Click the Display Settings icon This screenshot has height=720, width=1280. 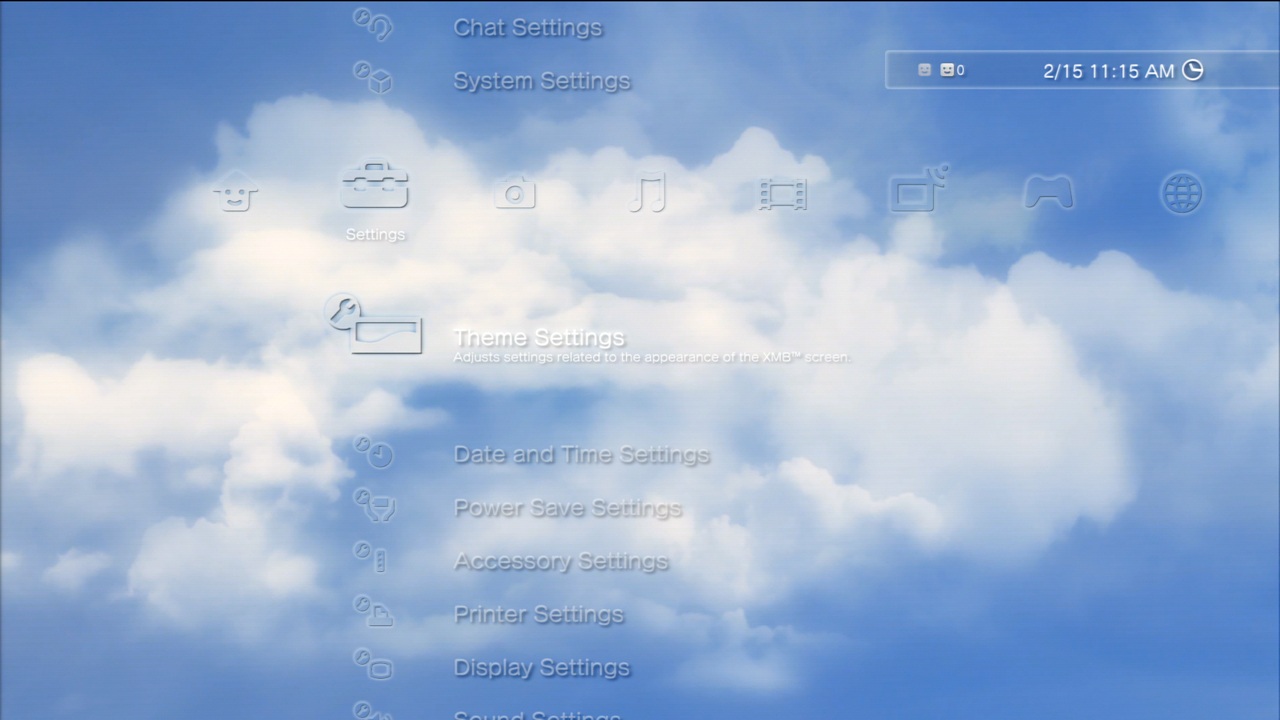pyautogui.click(x=373, y=663)
